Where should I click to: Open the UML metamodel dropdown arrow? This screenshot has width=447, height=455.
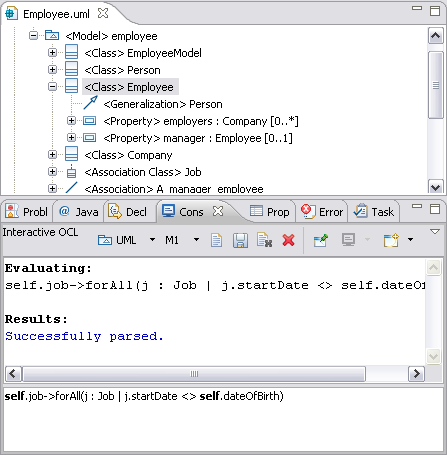tap(152, 239)
